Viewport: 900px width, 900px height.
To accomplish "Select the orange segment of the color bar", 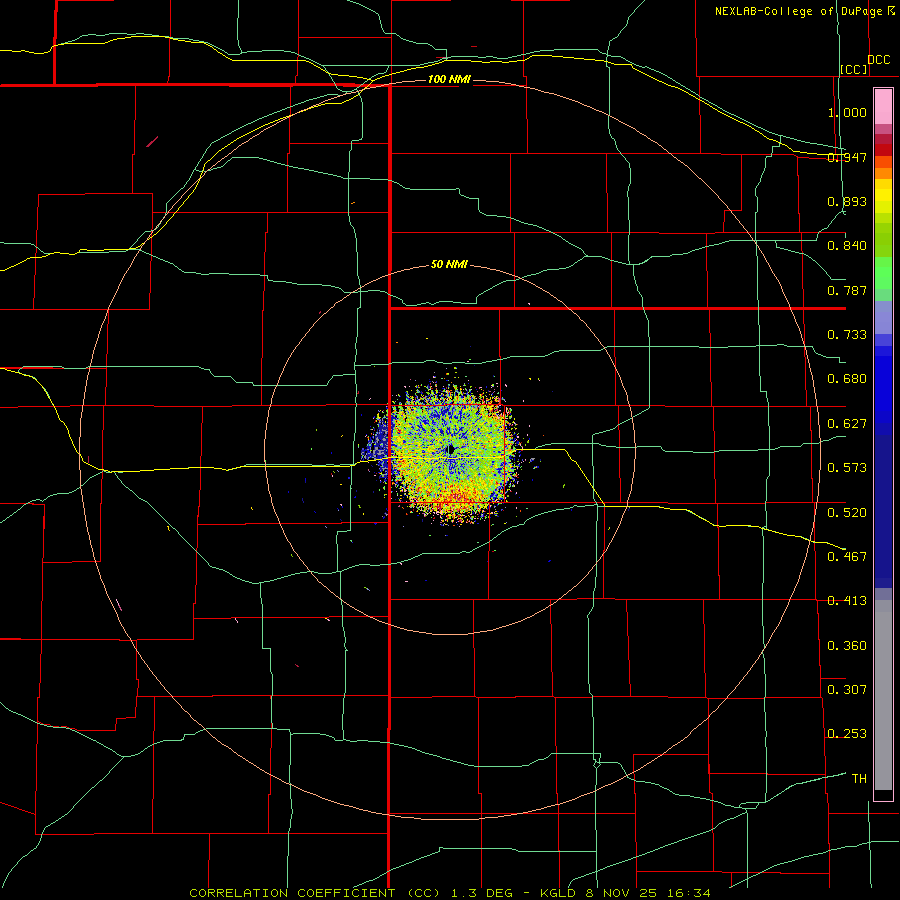I will click(883, 168).
